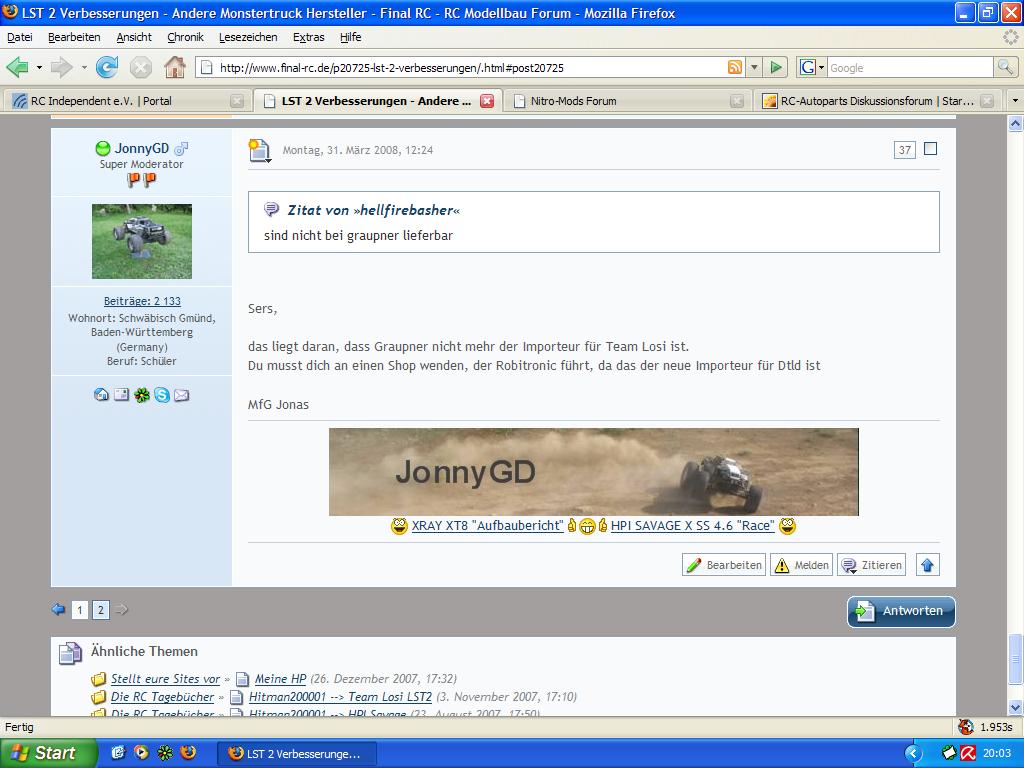Click the ICQ flower icon under avatar

pyautogui.click(x=141, y=395)
